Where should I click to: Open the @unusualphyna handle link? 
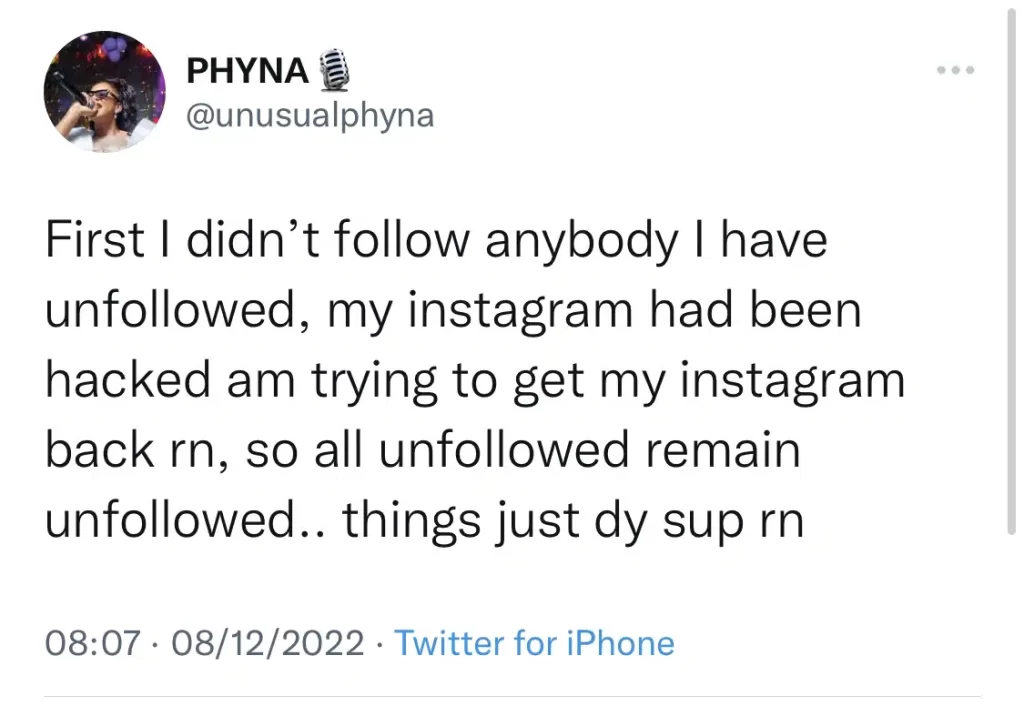(x=310, y=116)
